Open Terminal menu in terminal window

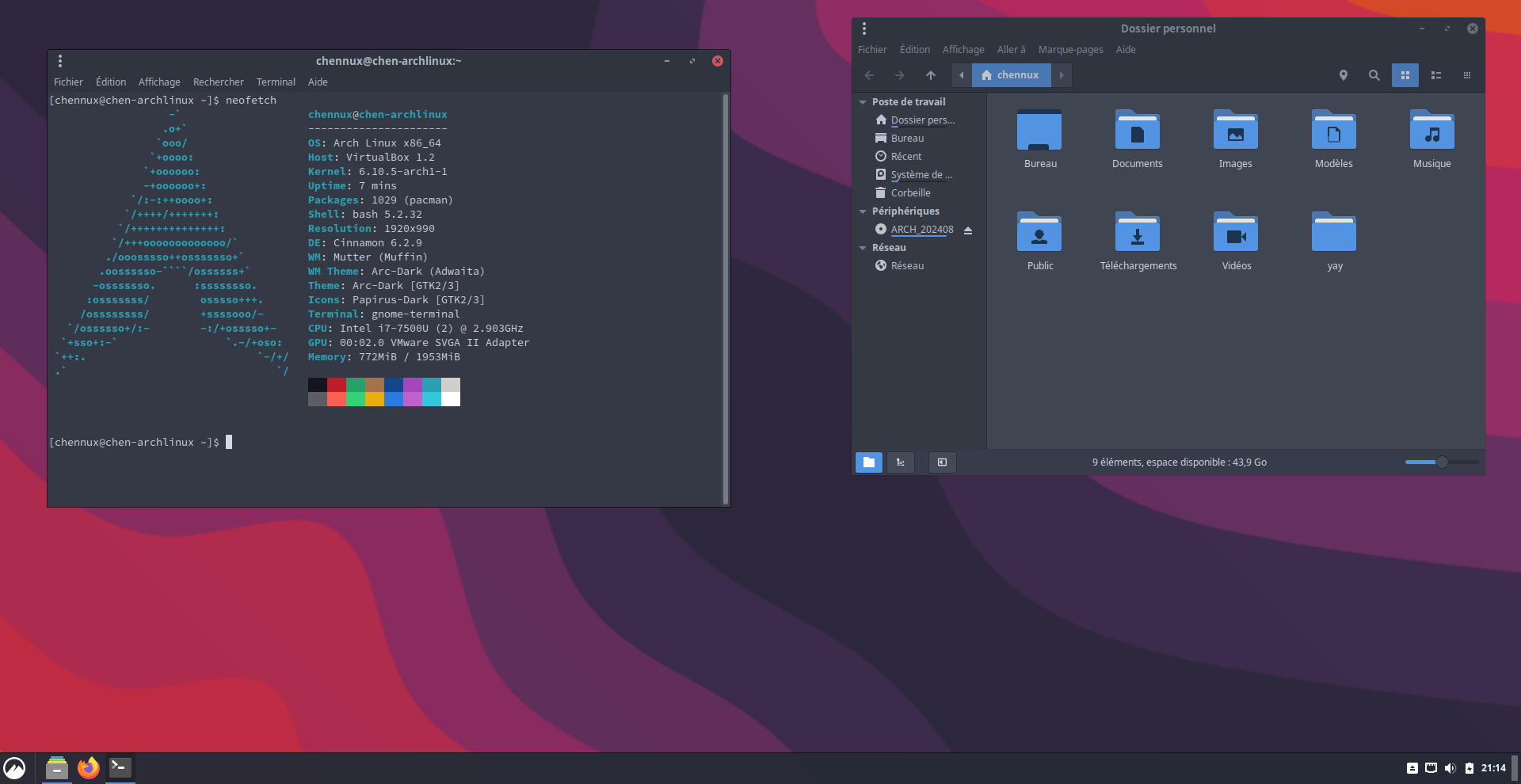click(x=276, y=82)
